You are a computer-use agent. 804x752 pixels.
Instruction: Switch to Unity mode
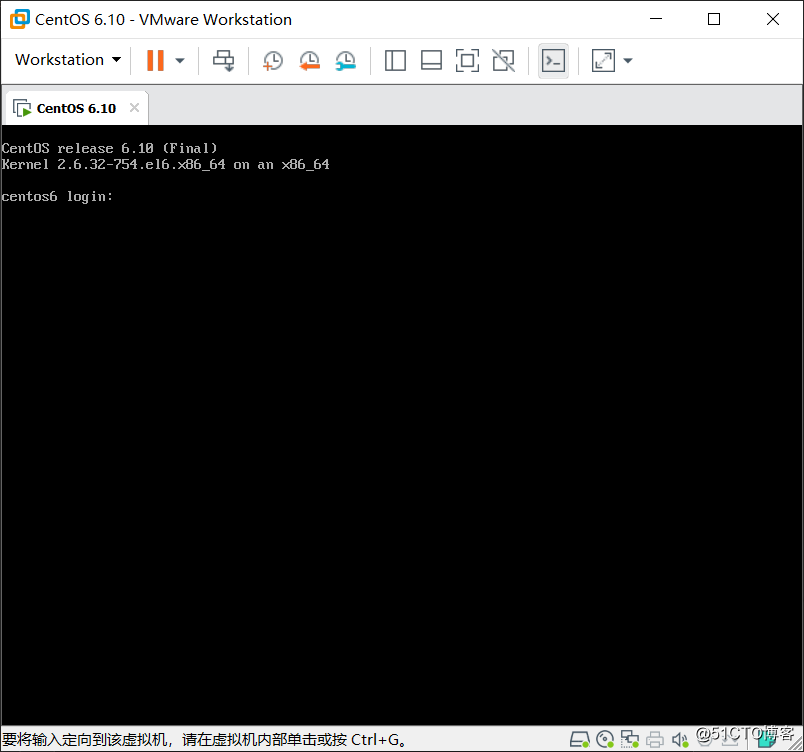click(504, 60)
